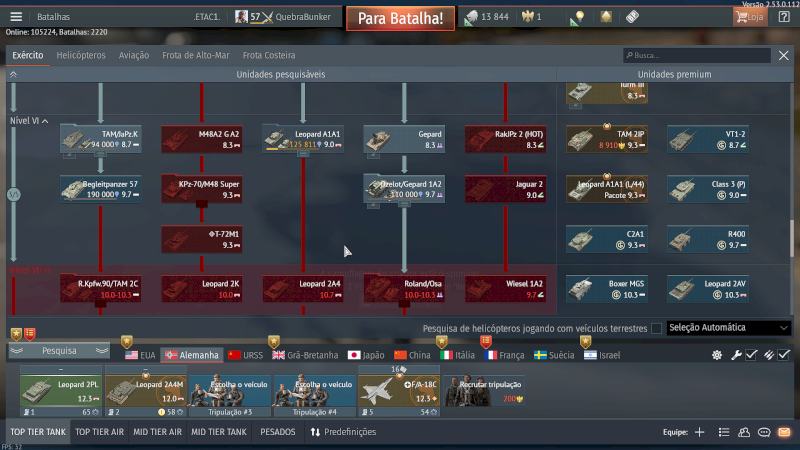Select URSS nation
800x450 pixels.
(x=245, y=355)
